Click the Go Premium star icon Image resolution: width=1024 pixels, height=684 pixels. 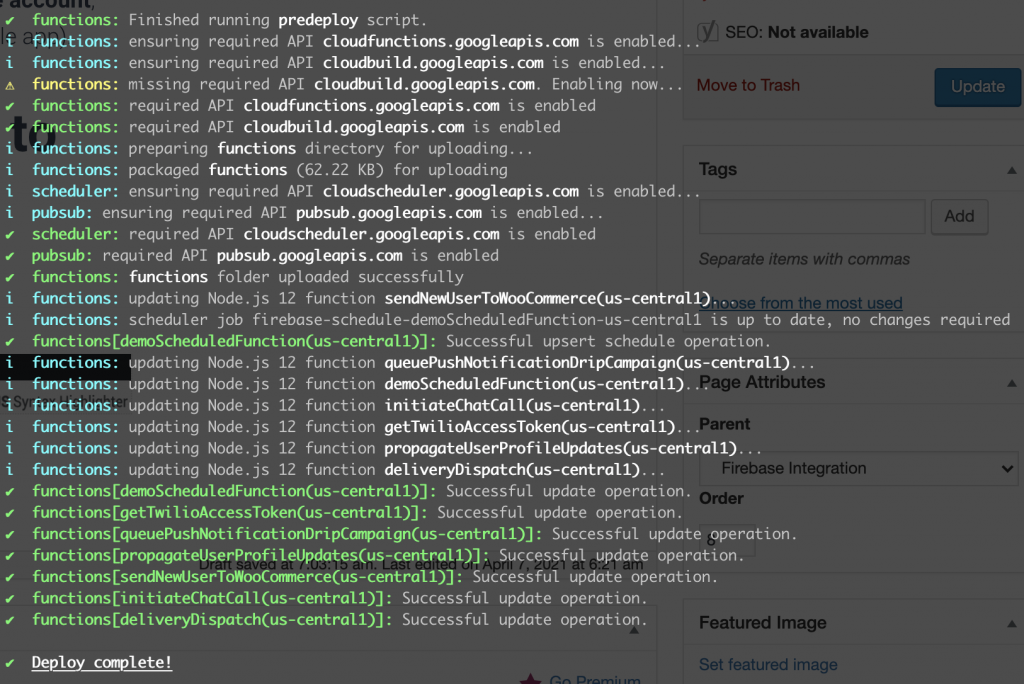pyautogui.click(x=530, y=680)
